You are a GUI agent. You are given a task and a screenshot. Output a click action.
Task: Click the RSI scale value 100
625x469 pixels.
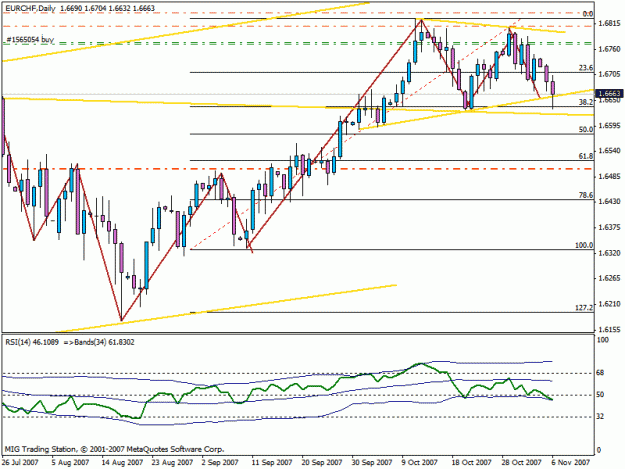pyautogui.click(x=603, y=339)
